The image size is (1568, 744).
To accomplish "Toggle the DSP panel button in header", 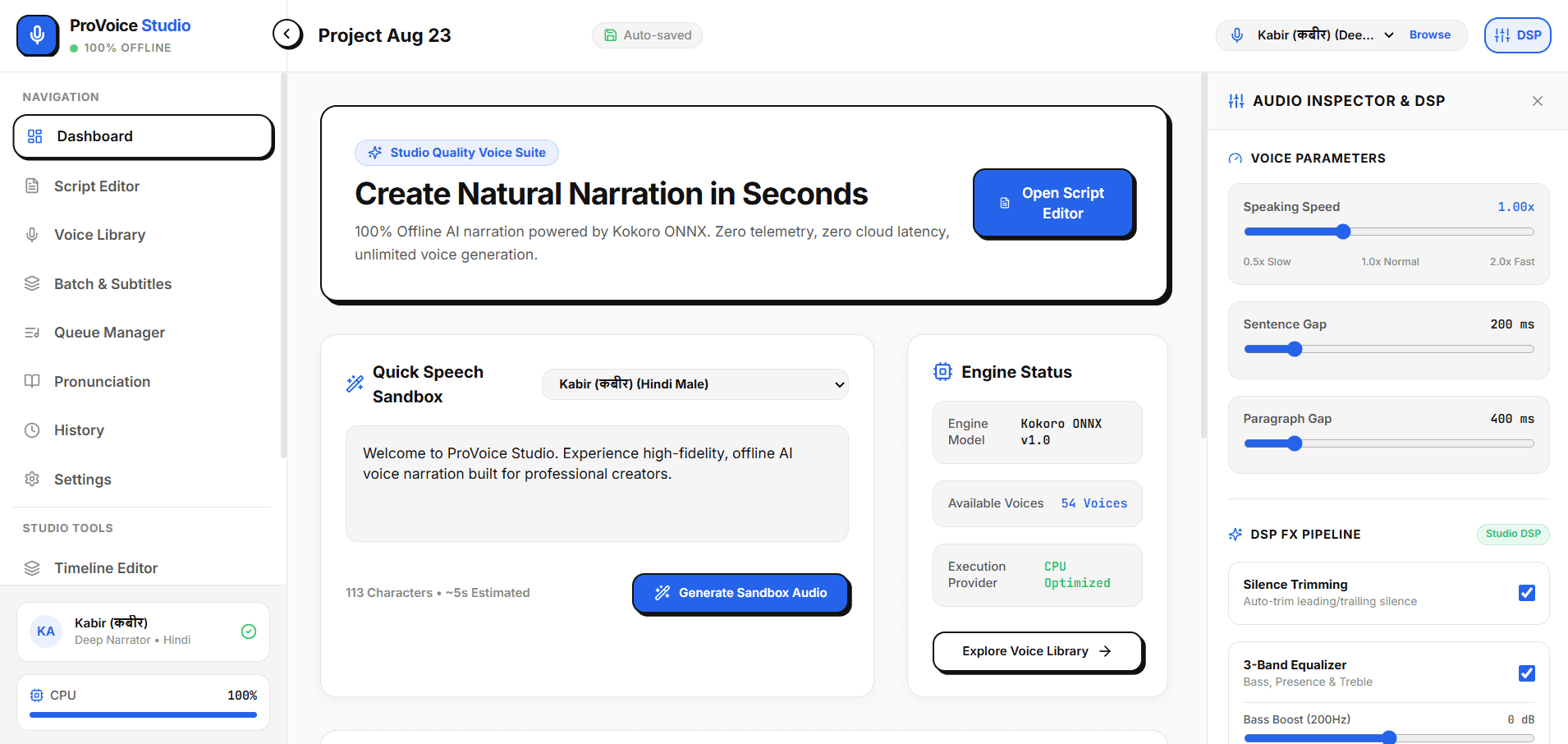I will [x=1517, y=35].
